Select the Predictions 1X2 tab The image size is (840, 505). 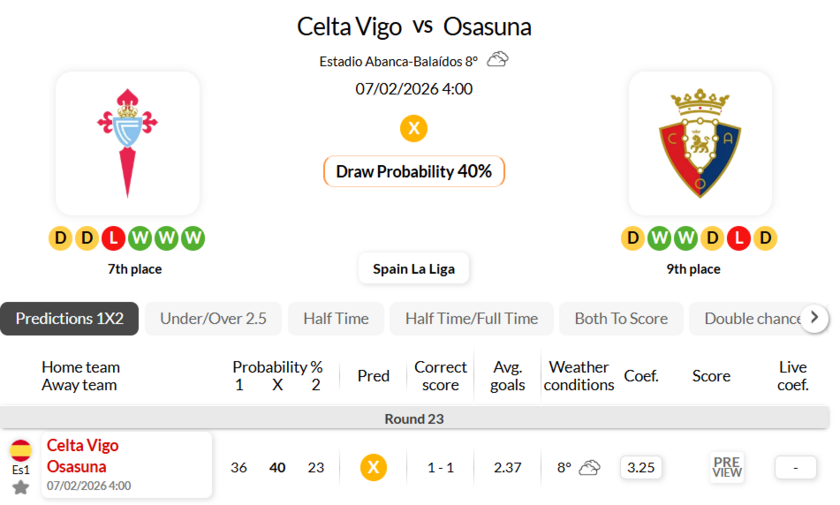70,318
